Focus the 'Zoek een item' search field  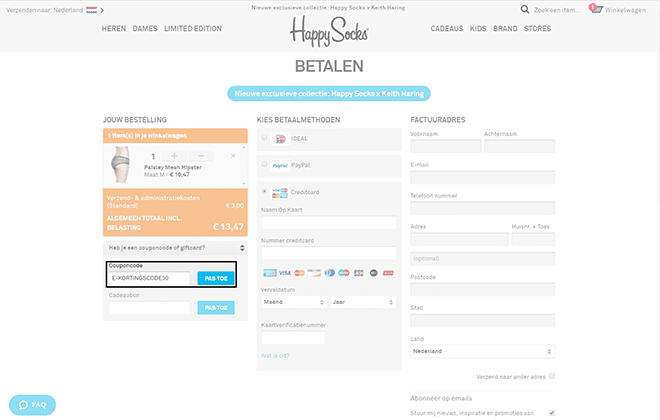(x=556, y=10)
